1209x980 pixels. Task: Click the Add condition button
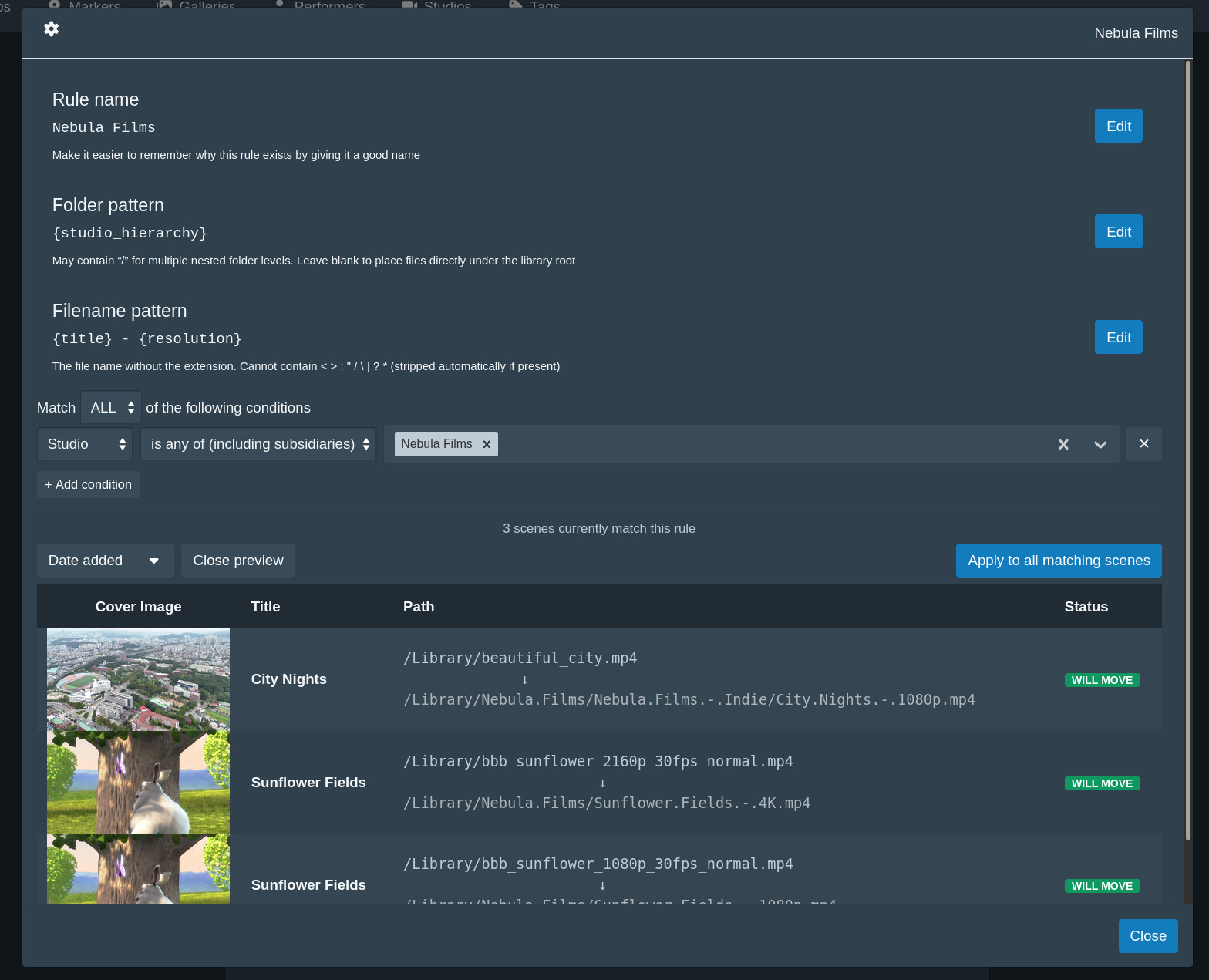88,484
